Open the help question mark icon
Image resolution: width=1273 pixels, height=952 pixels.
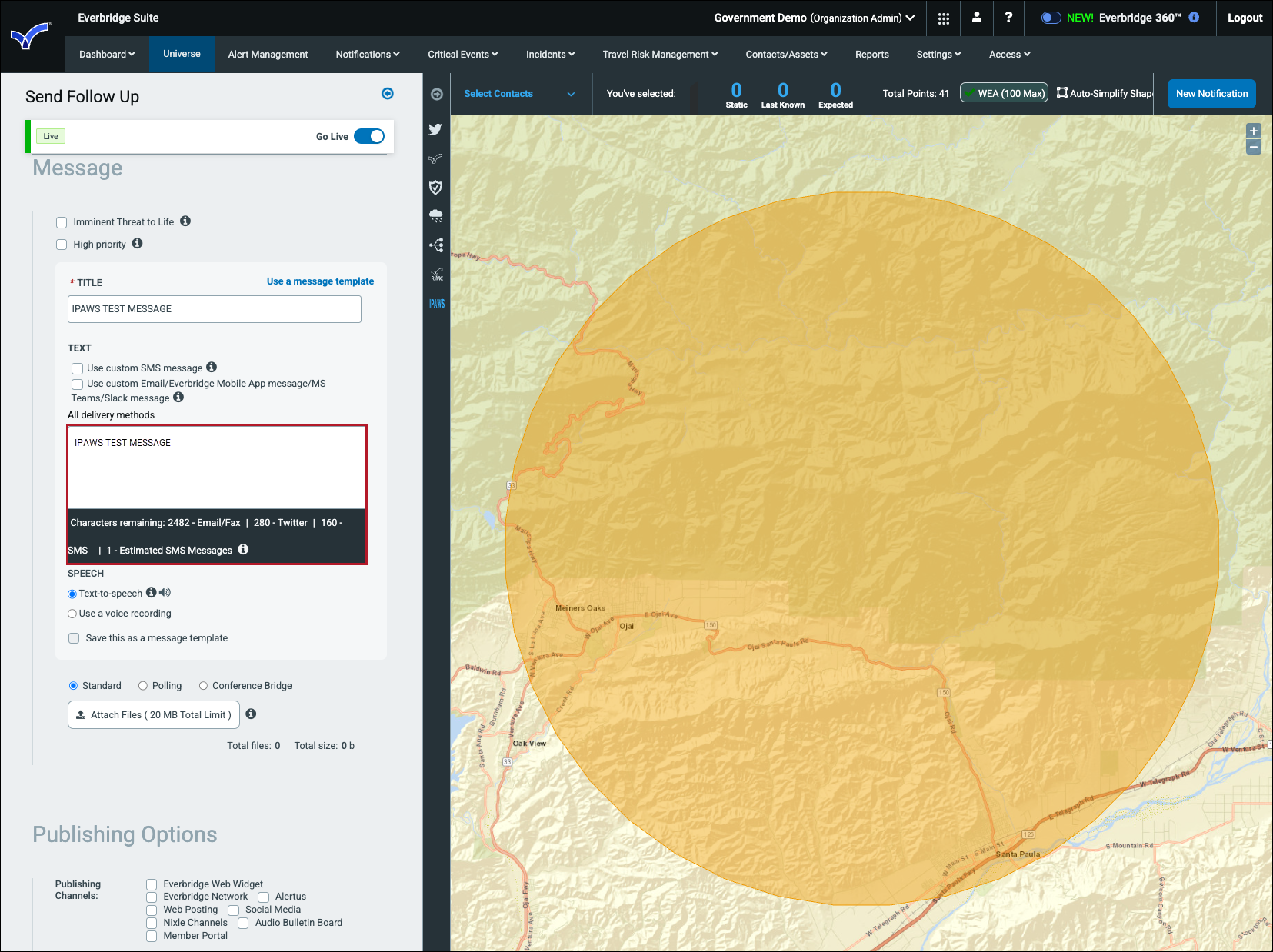[x=1008, y=17]
